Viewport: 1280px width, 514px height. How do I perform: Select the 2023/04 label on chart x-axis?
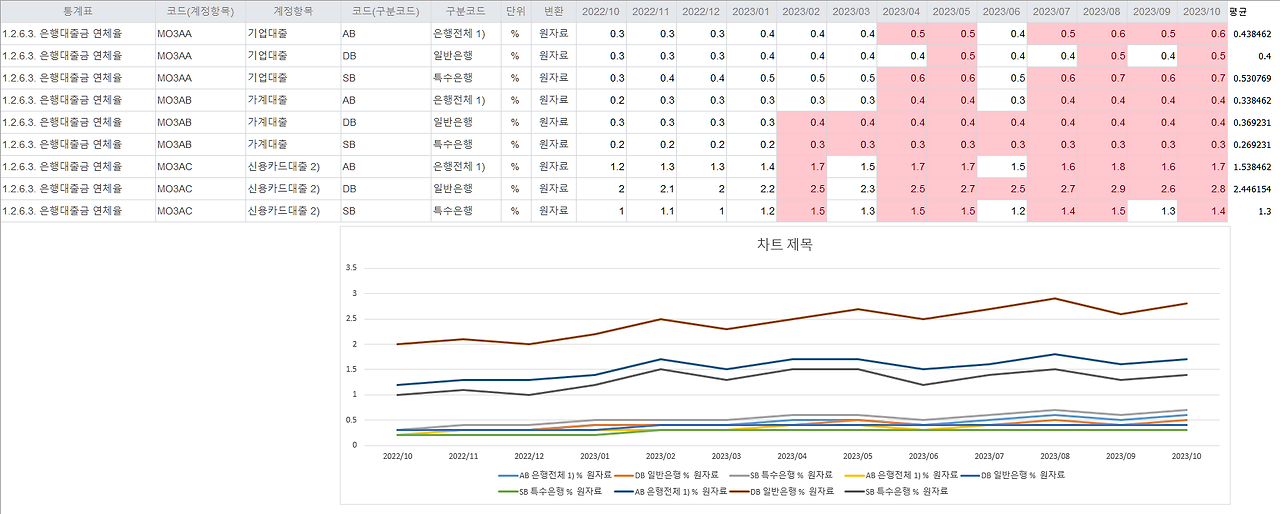792,455
